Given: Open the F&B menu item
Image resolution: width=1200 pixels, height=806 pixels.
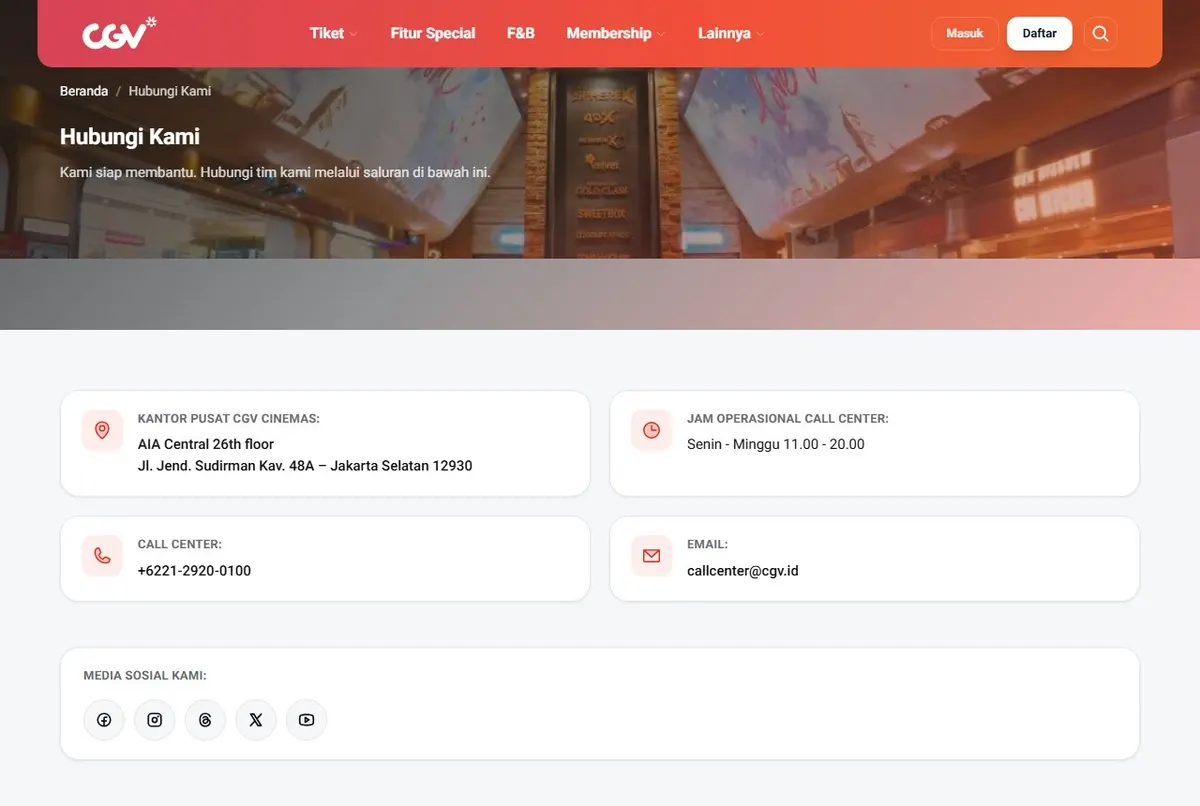Looking at the screenshot, I should [521, 33].
